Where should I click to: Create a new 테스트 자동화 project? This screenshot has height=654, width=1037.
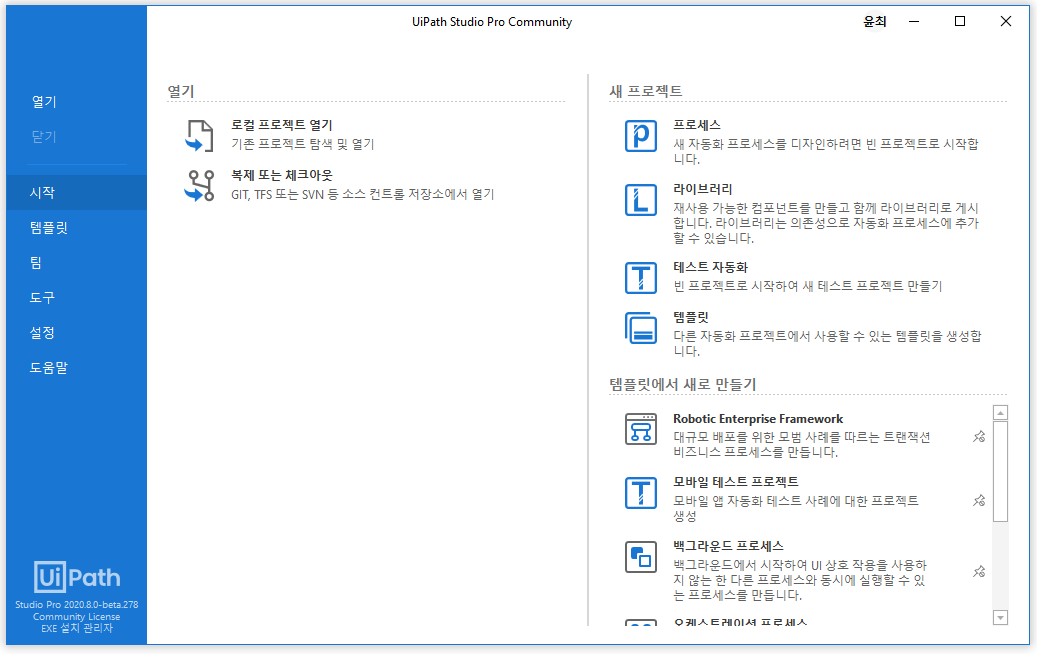click(711, 267)
